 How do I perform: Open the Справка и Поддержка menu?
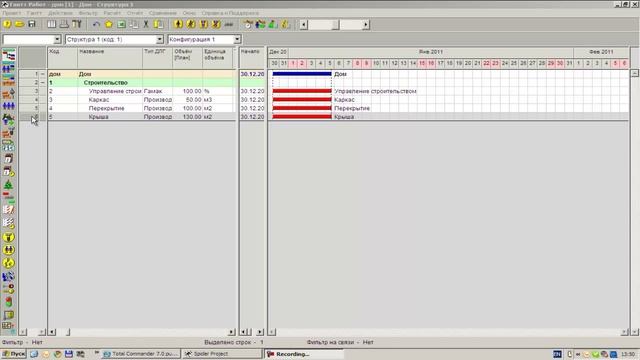click(x=230, y=13)
